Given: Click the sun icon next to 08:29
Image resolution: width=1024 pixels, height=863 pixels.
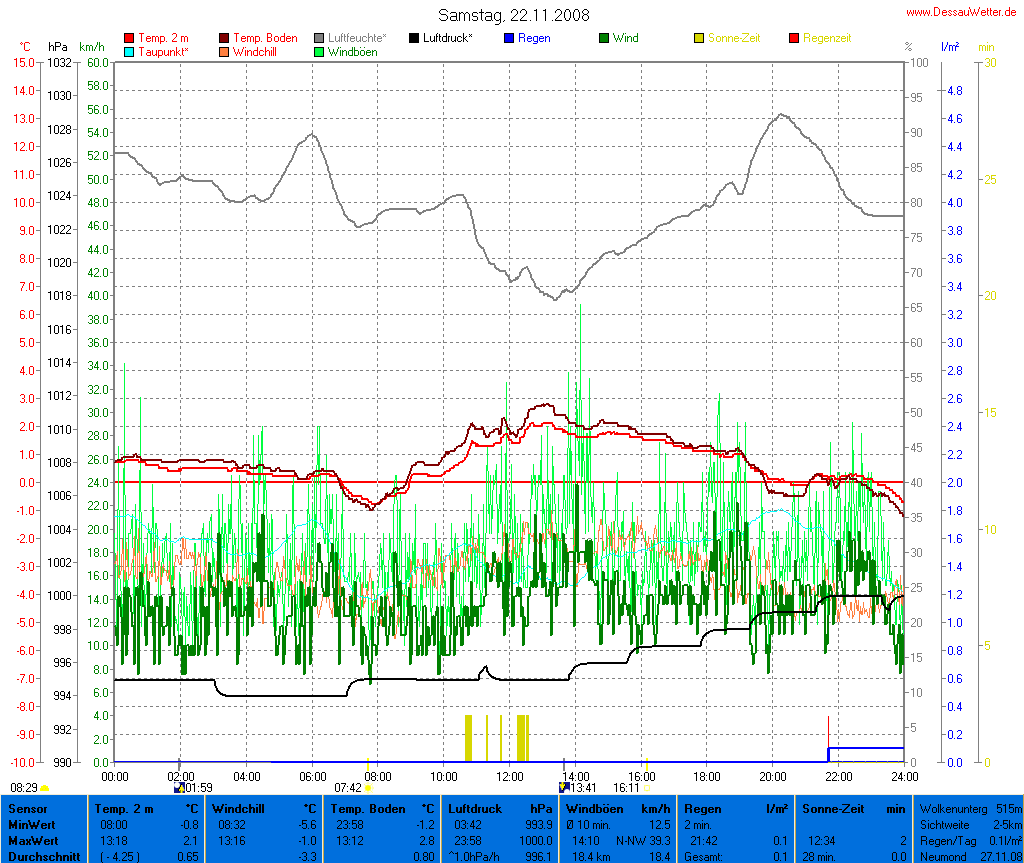Looking at the screenshot, I should [45, 789].
